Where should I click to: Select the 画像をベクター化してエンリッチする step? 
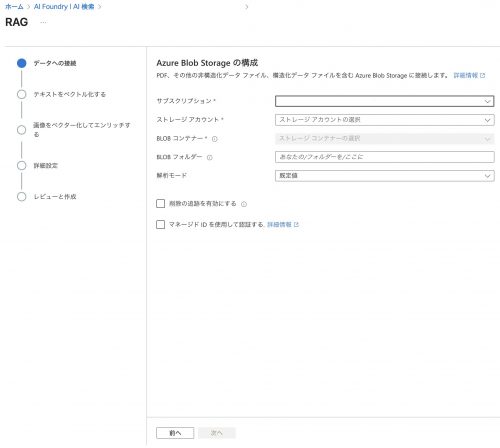pos(82,130)
